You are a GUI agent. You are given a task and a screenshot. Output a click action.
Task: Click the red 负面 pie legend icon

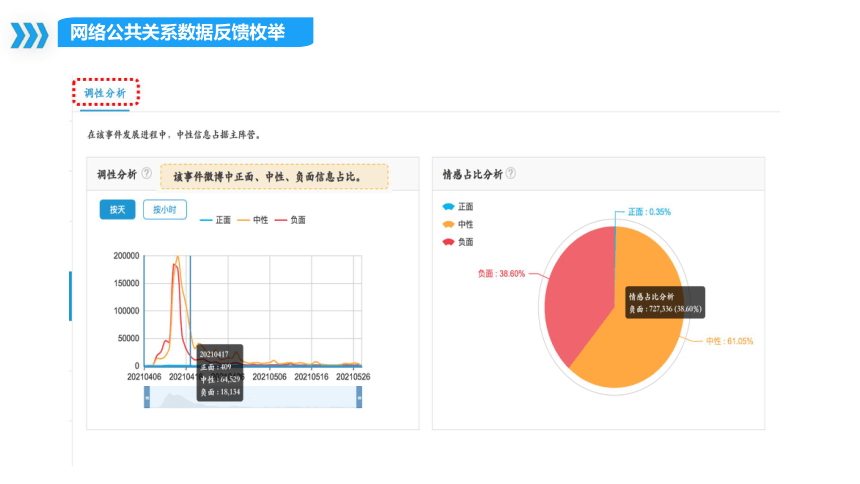tap(448, 242)
